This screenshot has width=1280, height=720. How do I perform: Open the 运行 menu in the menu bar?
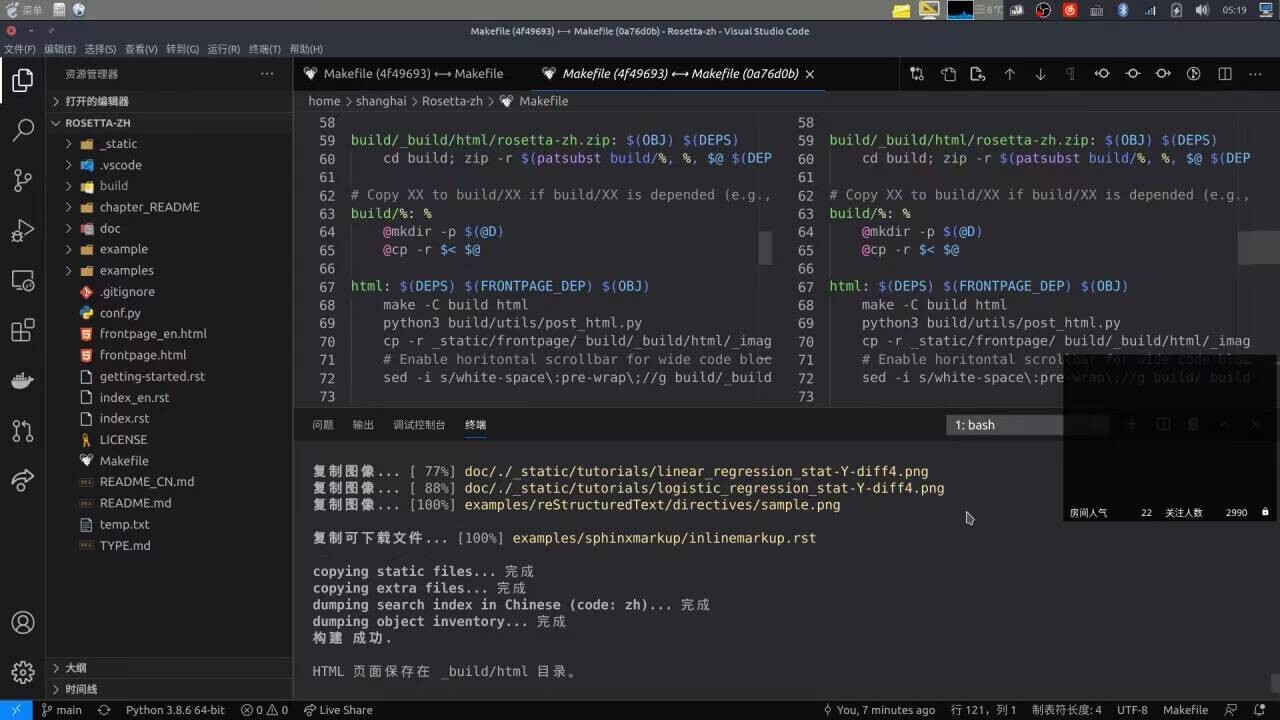click(224, 49)
